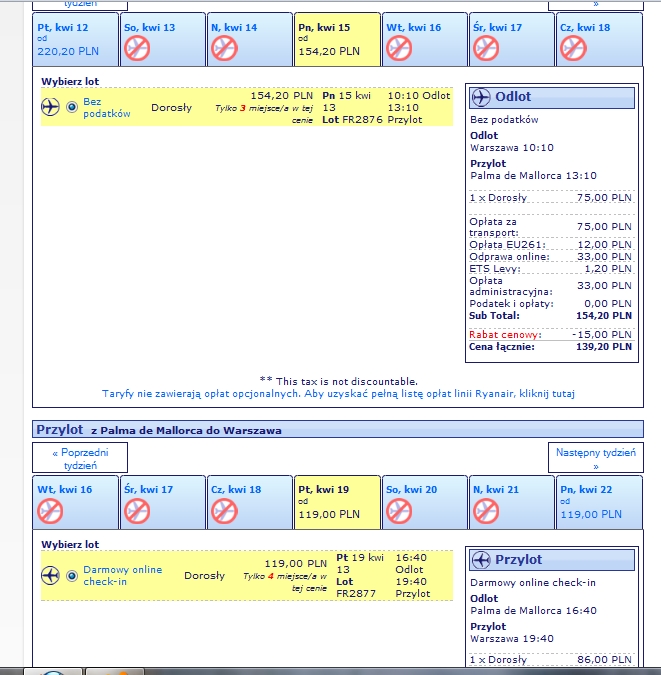Select the return Wt, kwi 16 tab
This screenshot has width=661, height=675.
pyautogui.click(x=75, y=502)
